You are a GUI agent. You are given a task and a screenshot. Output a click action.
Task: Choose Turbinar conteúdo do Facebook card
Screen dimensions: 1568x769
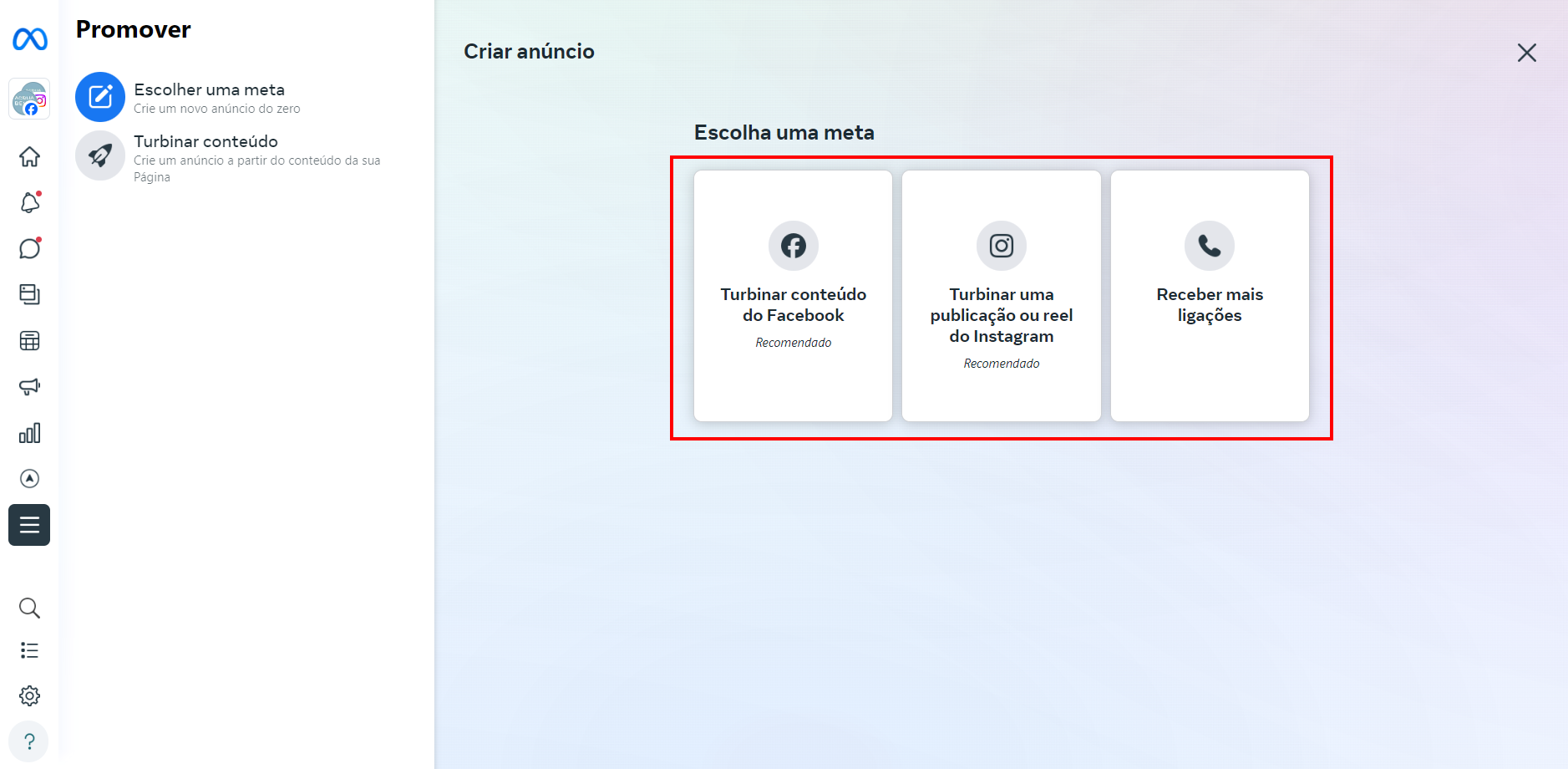tap(793, 296)
